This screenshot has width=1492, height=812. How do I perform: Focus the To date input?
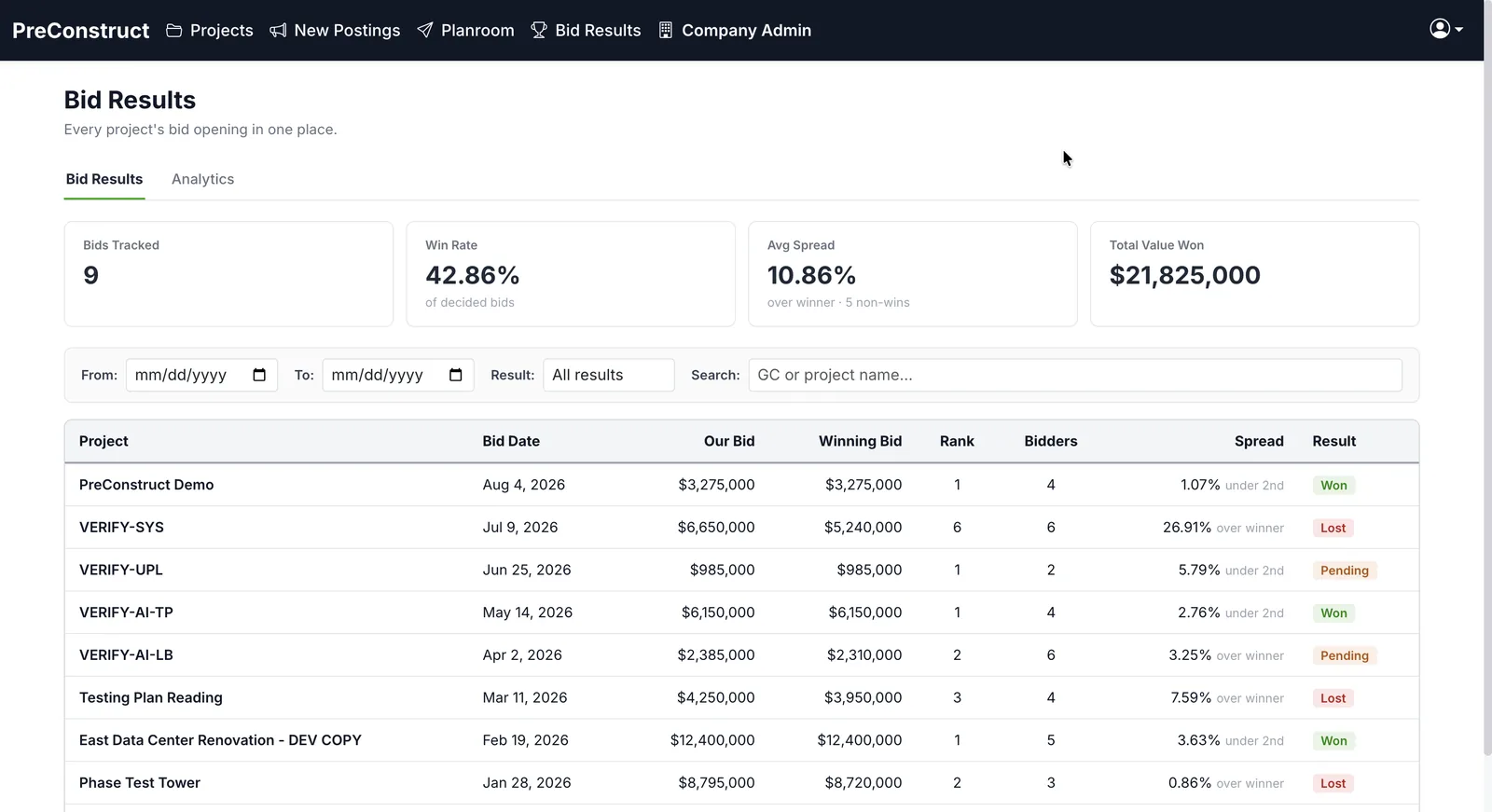398,375
